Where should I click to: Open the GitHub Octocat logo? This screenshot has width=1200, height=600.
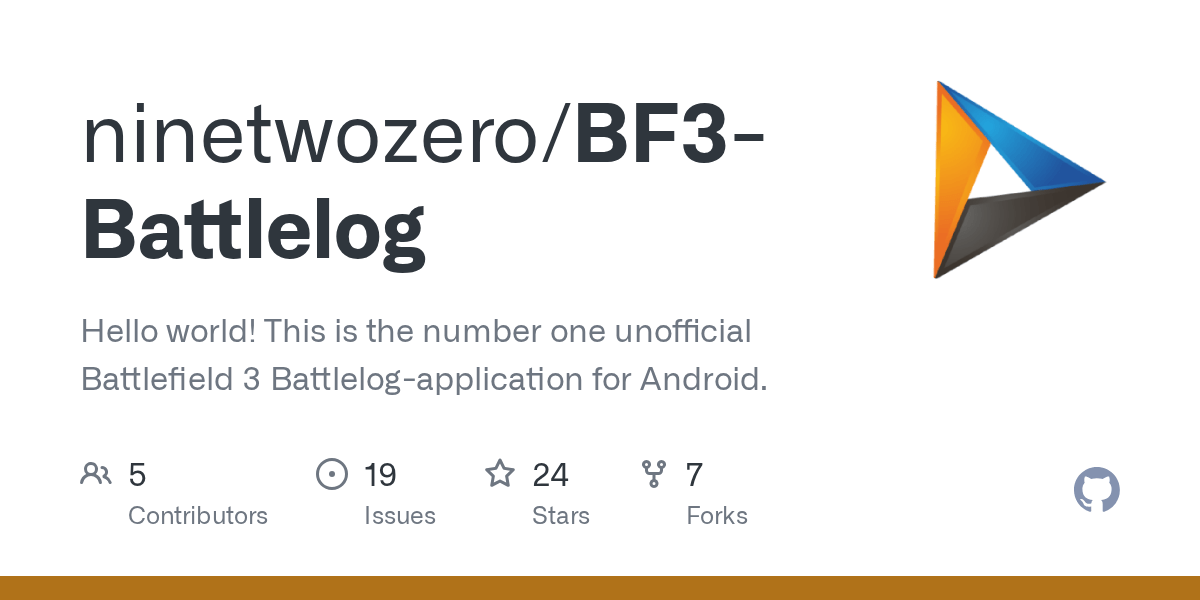click(1096, 491)
